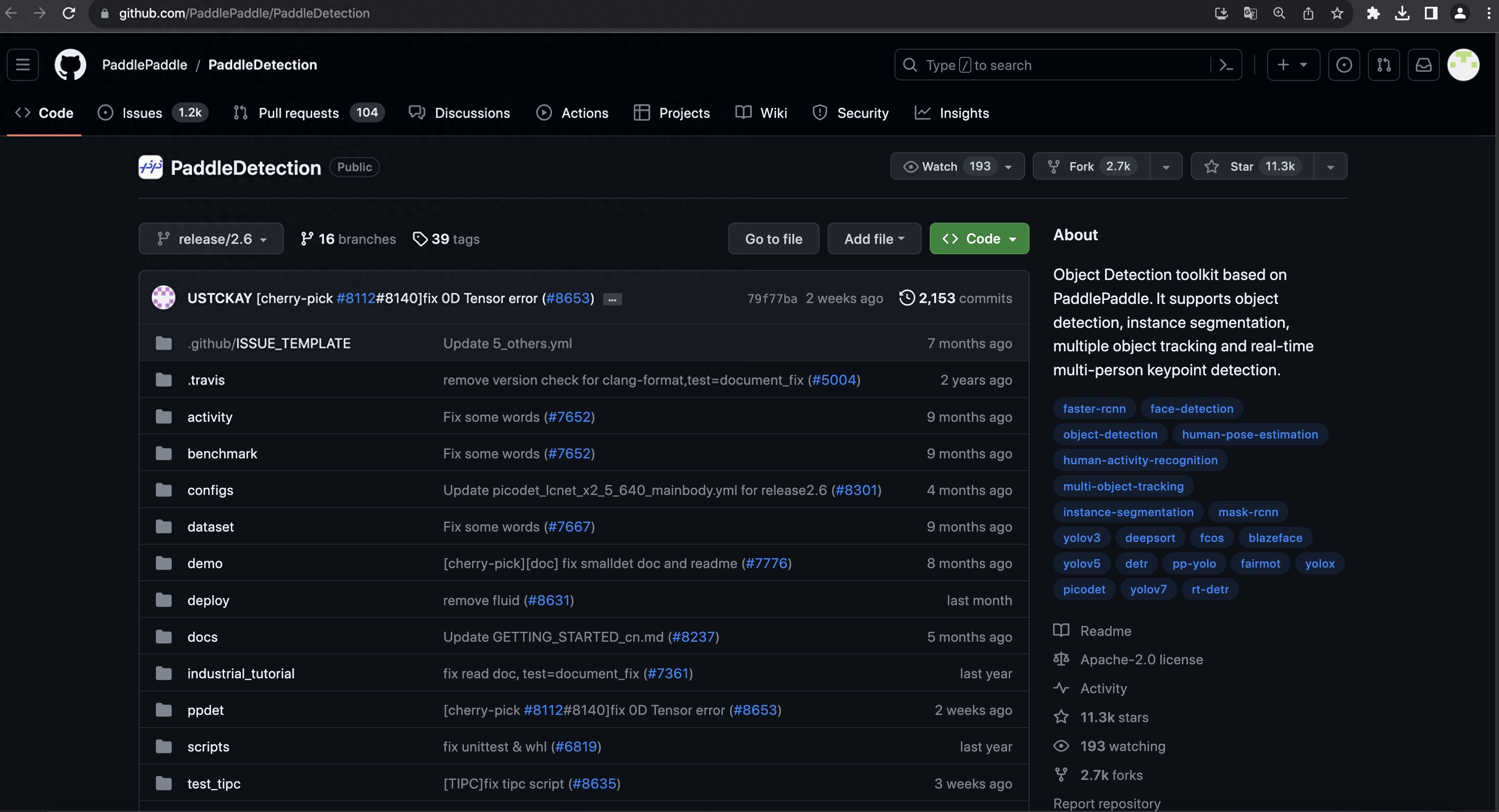1499x812 pixels.
Task: Open the browser extensions puzzle icon
Action: coord(1373,14)
